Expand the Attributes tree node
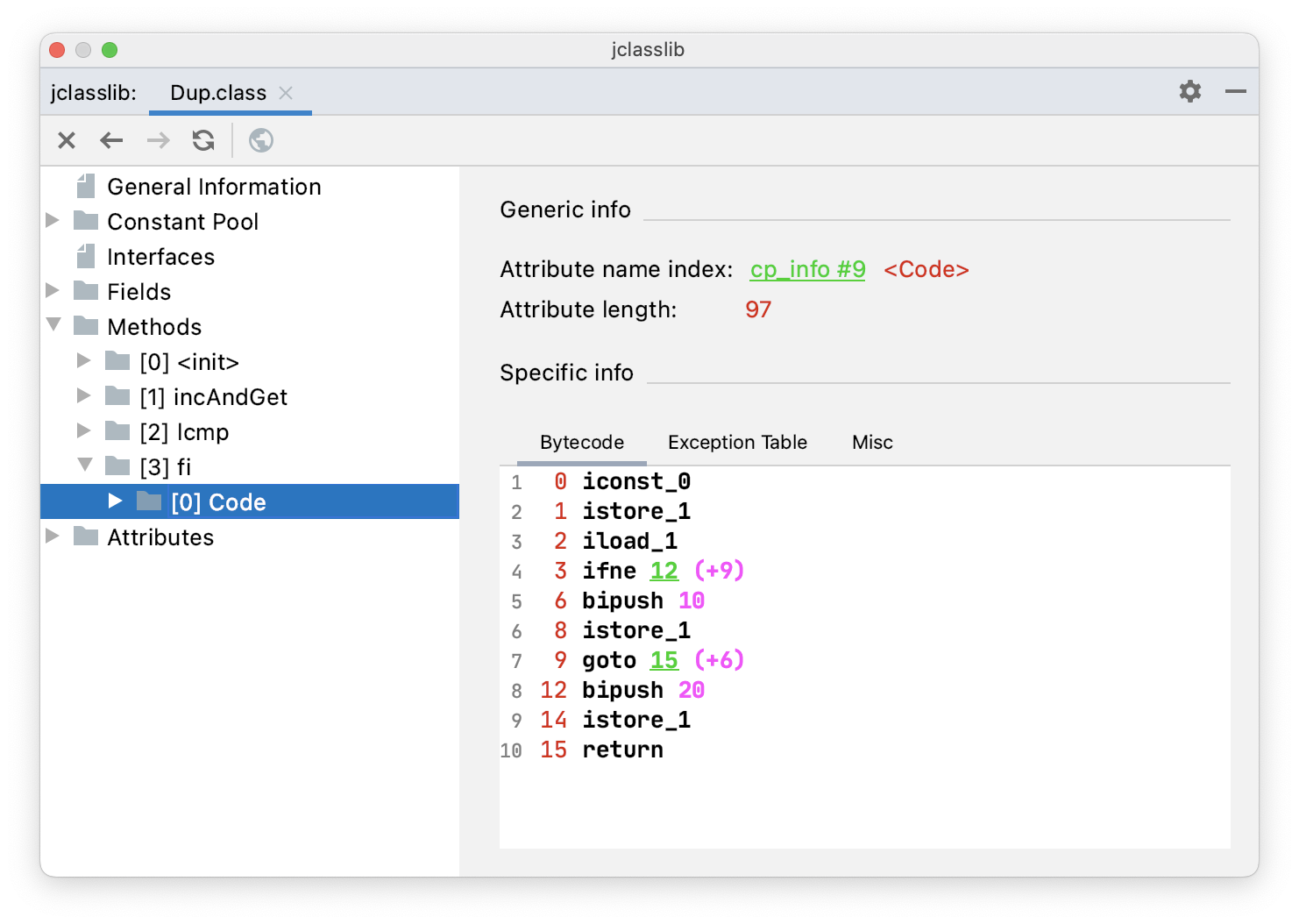1299x924 pixels. coord(53,537)
